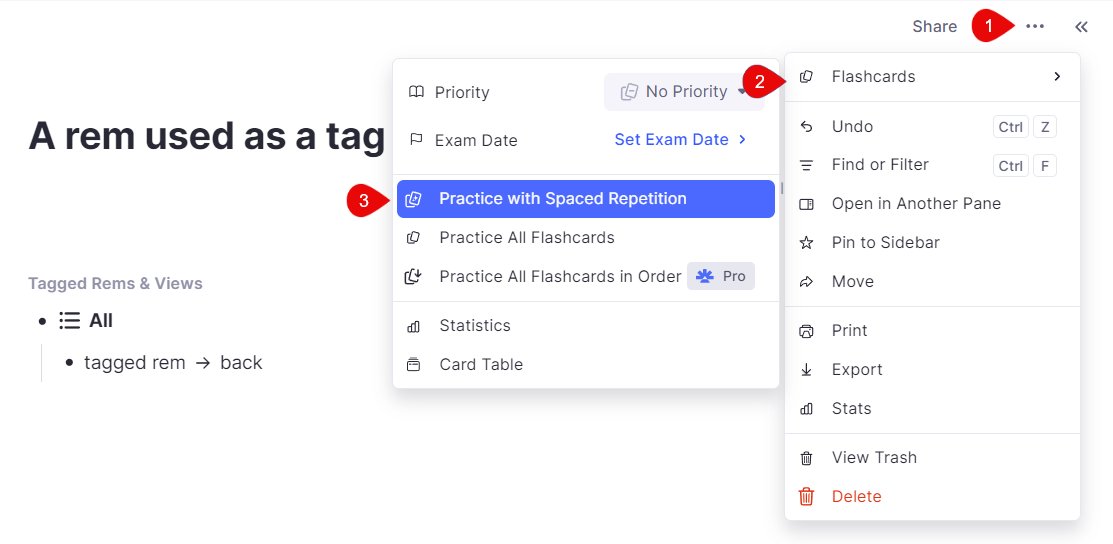Click the Share button

(934, 27)
